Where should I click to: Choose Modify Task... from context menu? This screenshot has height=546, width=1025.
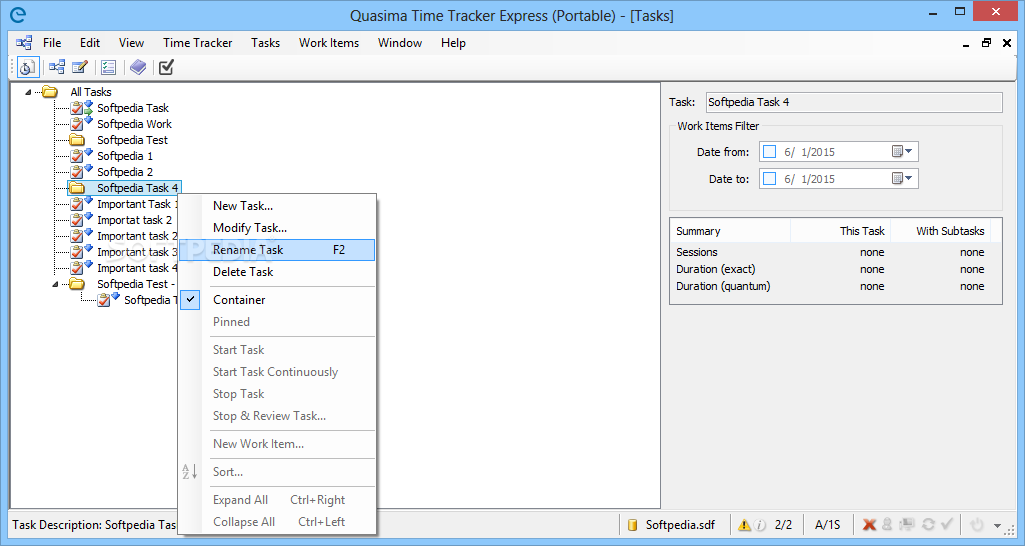(x=277, y=228)
